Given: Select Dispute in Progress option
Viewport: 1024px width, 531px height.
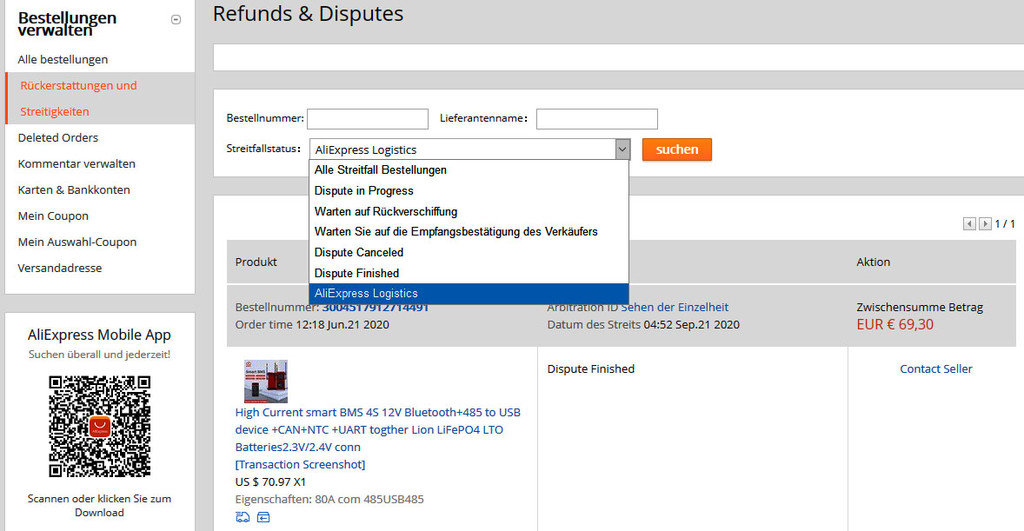Looking at the screenshot, I should 468,191.
